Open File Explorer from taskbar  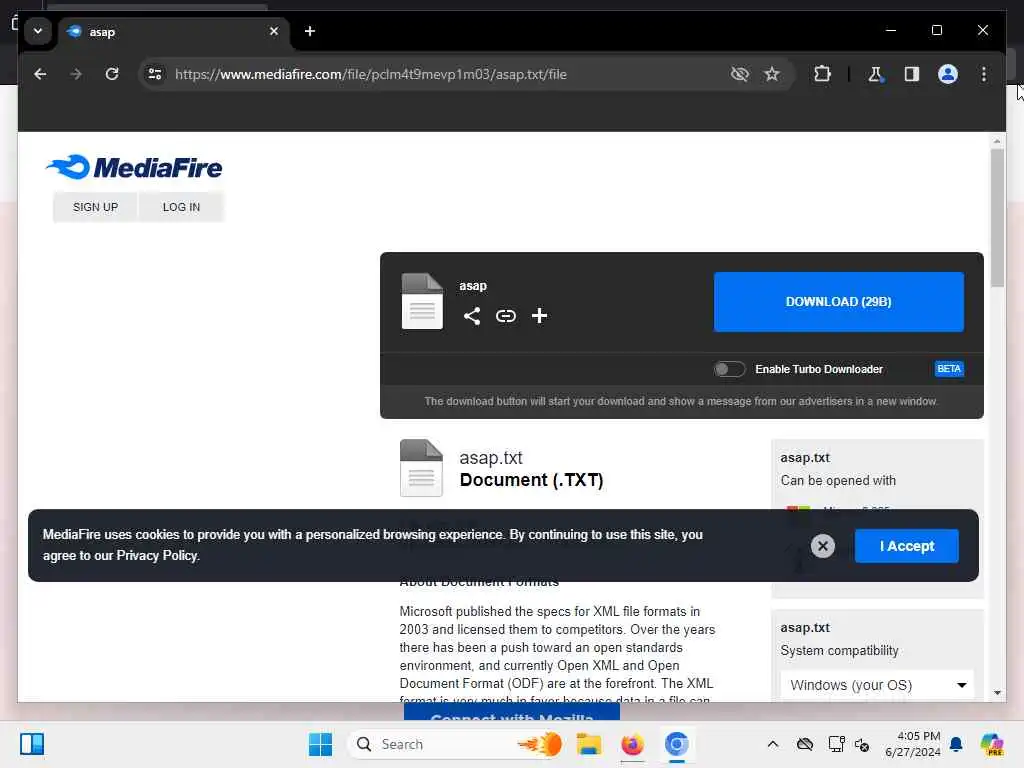pyautogui.click(x=588, y=744)
